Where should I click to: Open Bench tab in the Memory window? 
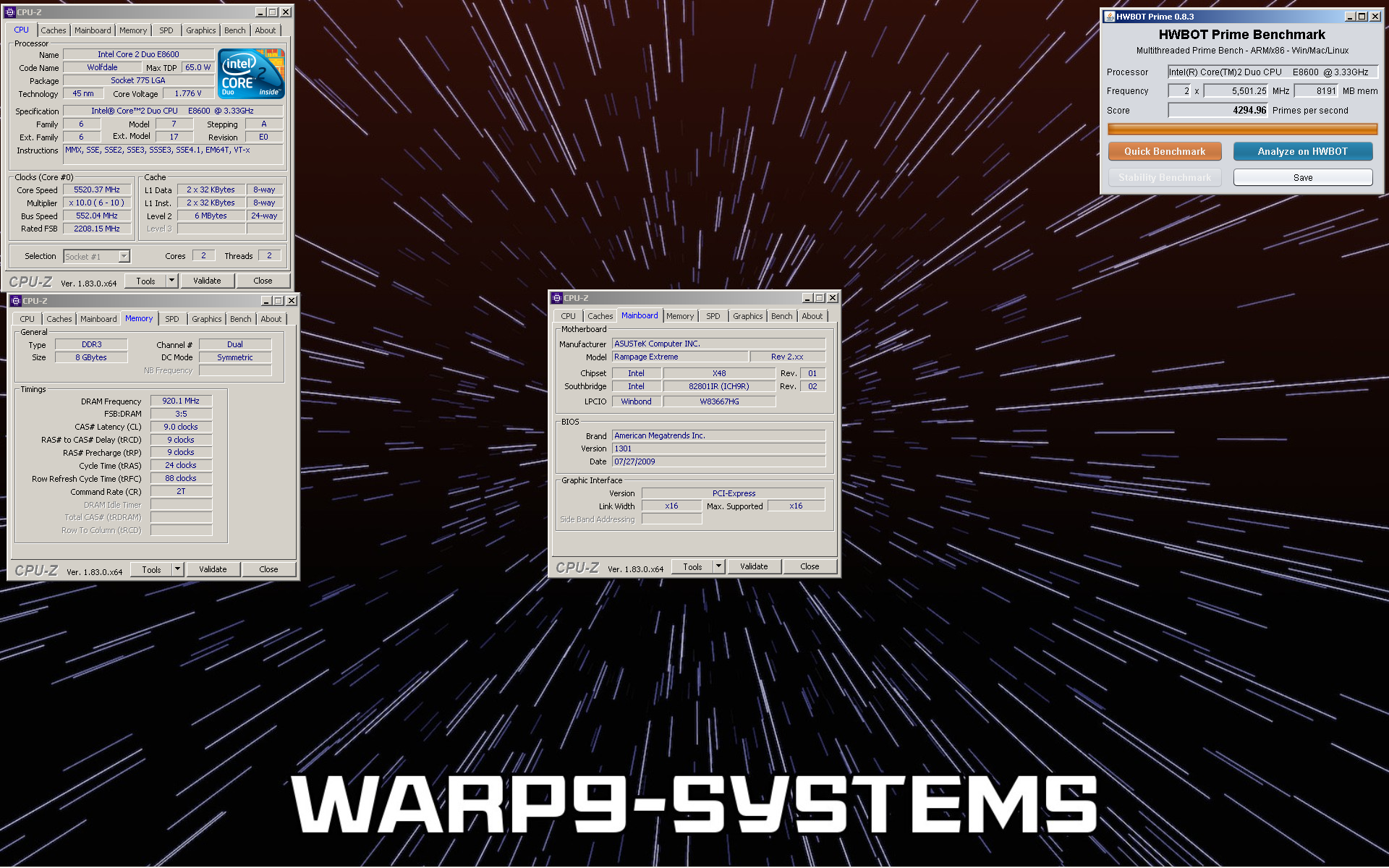240,319
